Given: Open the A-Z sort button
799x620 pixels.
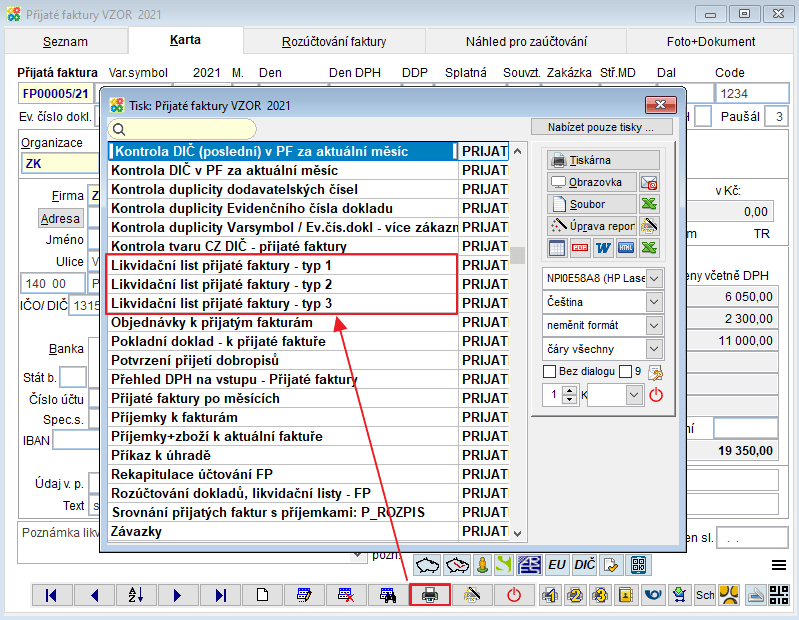Looking at the screenshot, I should (136, 595).
